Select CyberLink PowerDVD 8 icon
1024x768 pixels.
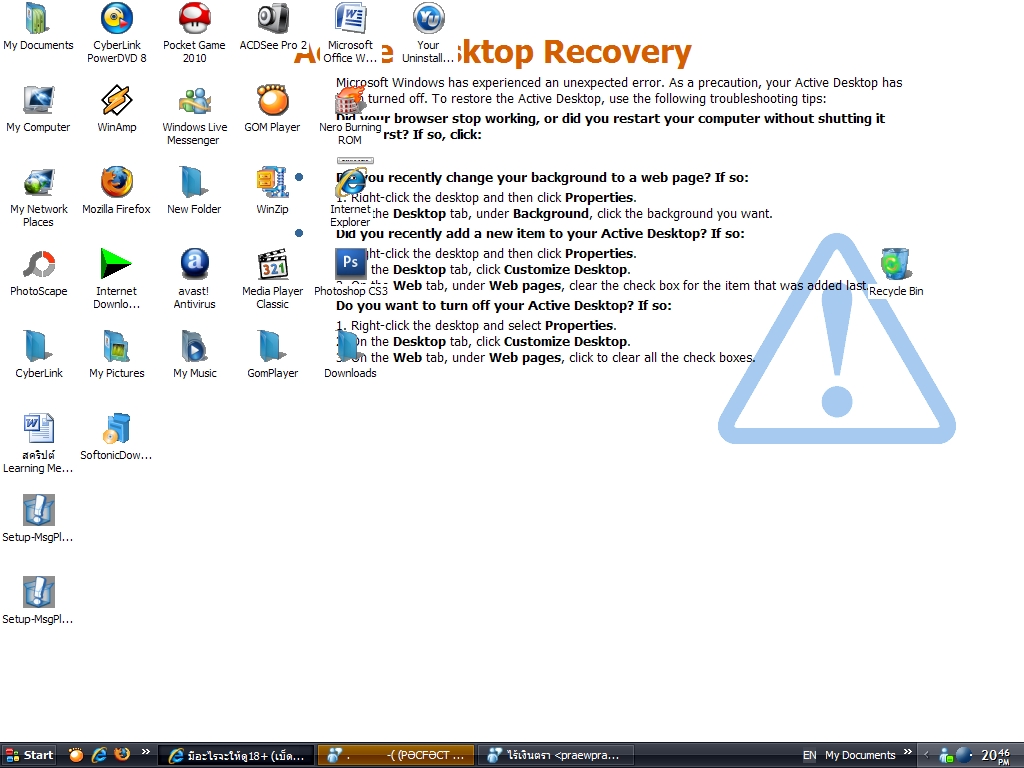pyautogui.click(x=116, y=33)
